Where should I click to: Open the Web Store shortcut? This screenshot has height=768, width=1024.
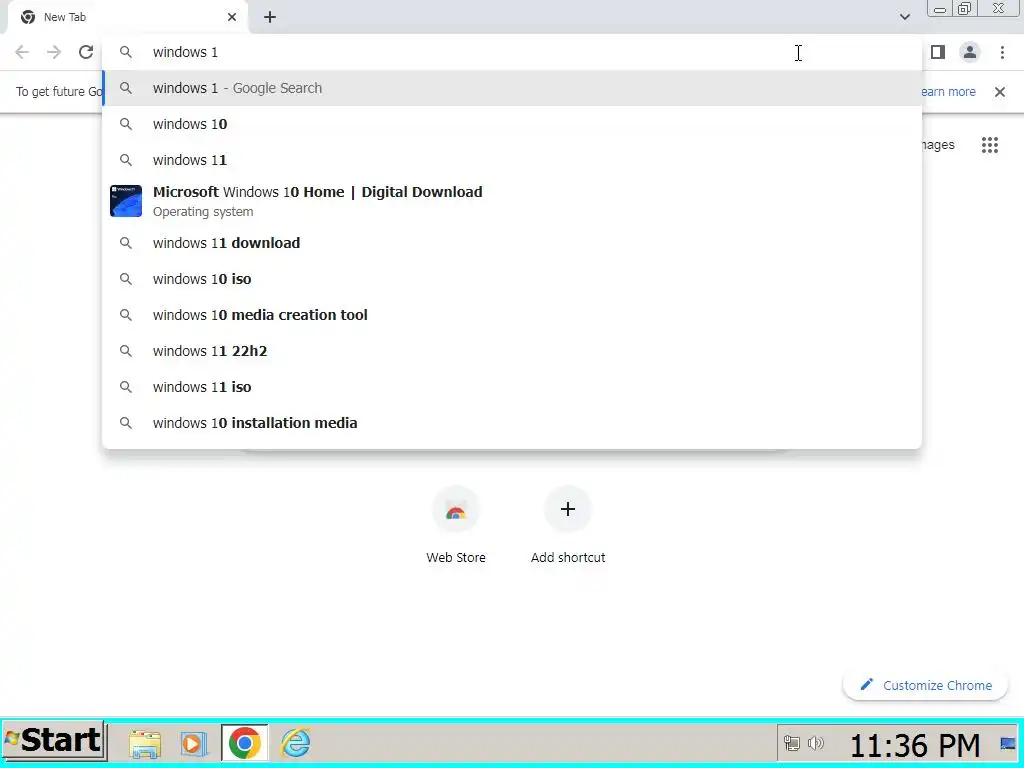coord(456,509)
